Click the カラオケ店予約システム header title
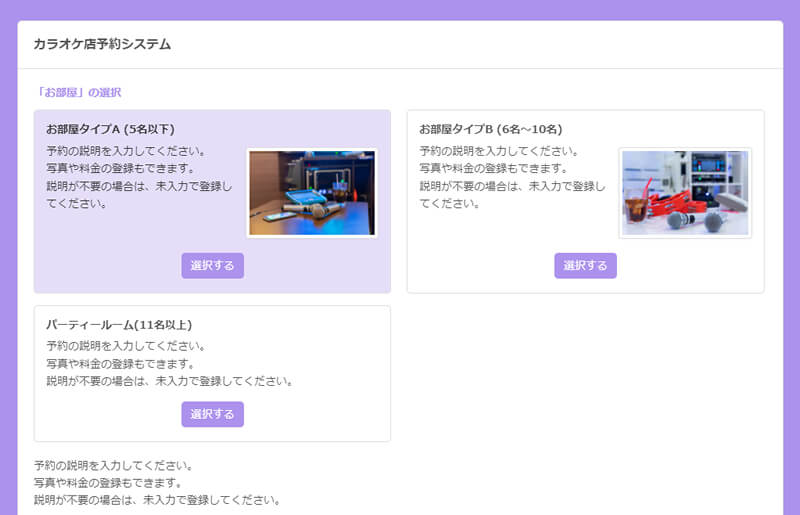Image resolution: width=800 pixels, height=515 pixels. (102, 44)
